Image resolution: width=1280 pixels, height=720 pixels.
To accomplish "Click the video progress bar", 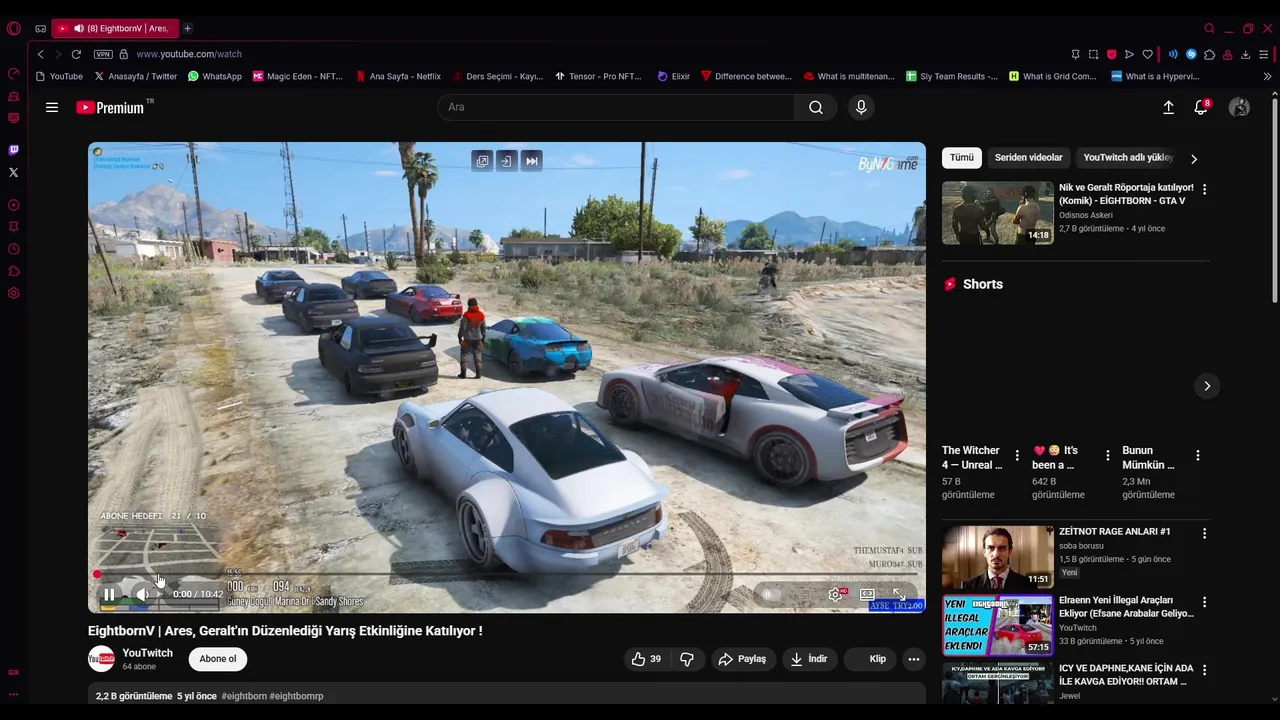I will [507, 574].
